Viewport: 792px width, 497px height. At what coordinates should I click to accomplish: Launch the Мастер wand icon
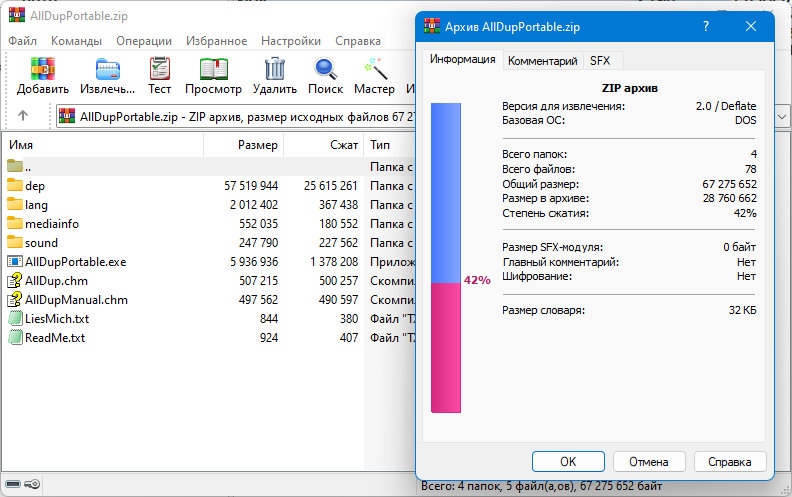[x=375, y=69]
